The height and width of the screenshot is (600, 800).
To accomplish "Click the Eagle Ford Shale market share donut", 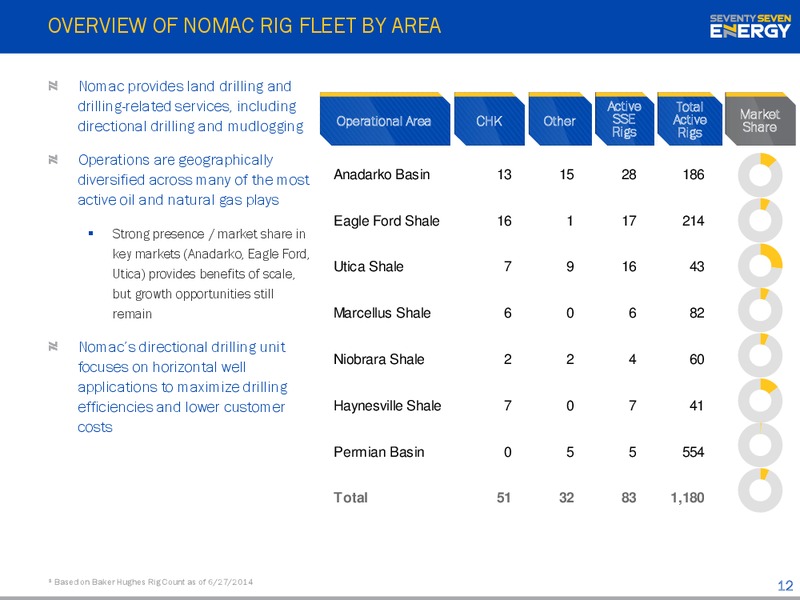I will (760, 220).
